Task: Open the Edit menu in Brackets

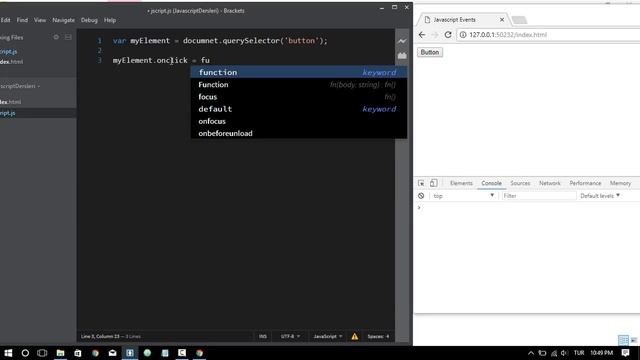Action: 5,20
